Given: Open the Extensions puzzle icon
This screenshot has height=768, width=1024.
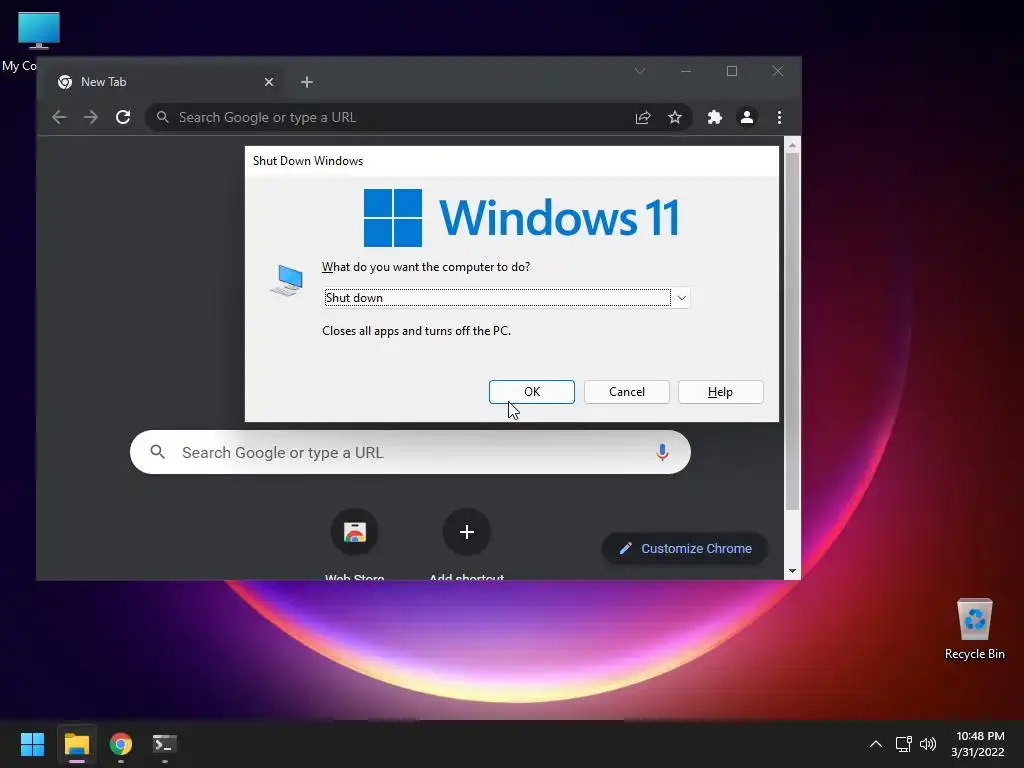Looking at the screenshot, I should point(714,117).
